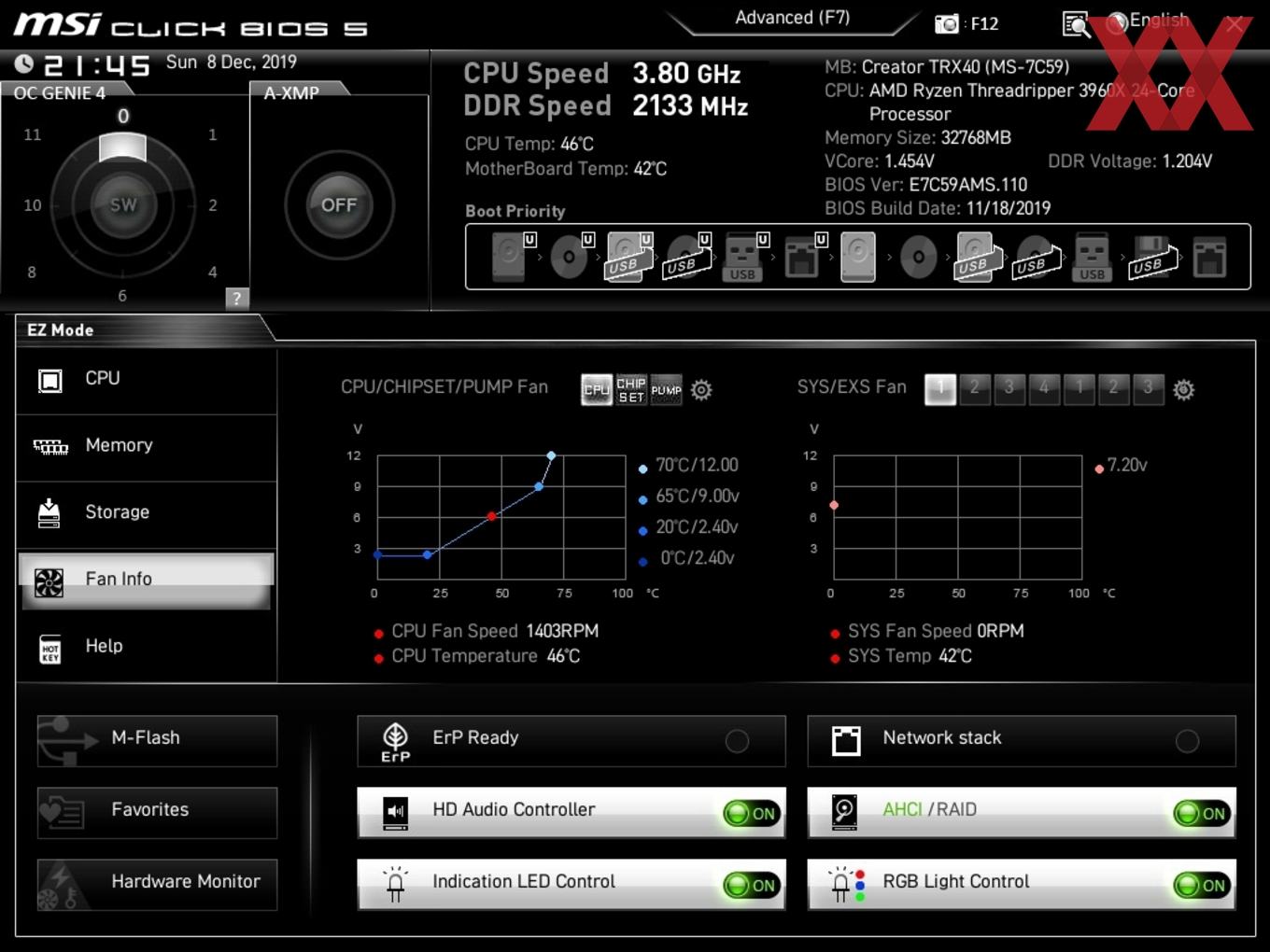
Task: Turn on the A-XMP OFF button
Action: (339, 204)
